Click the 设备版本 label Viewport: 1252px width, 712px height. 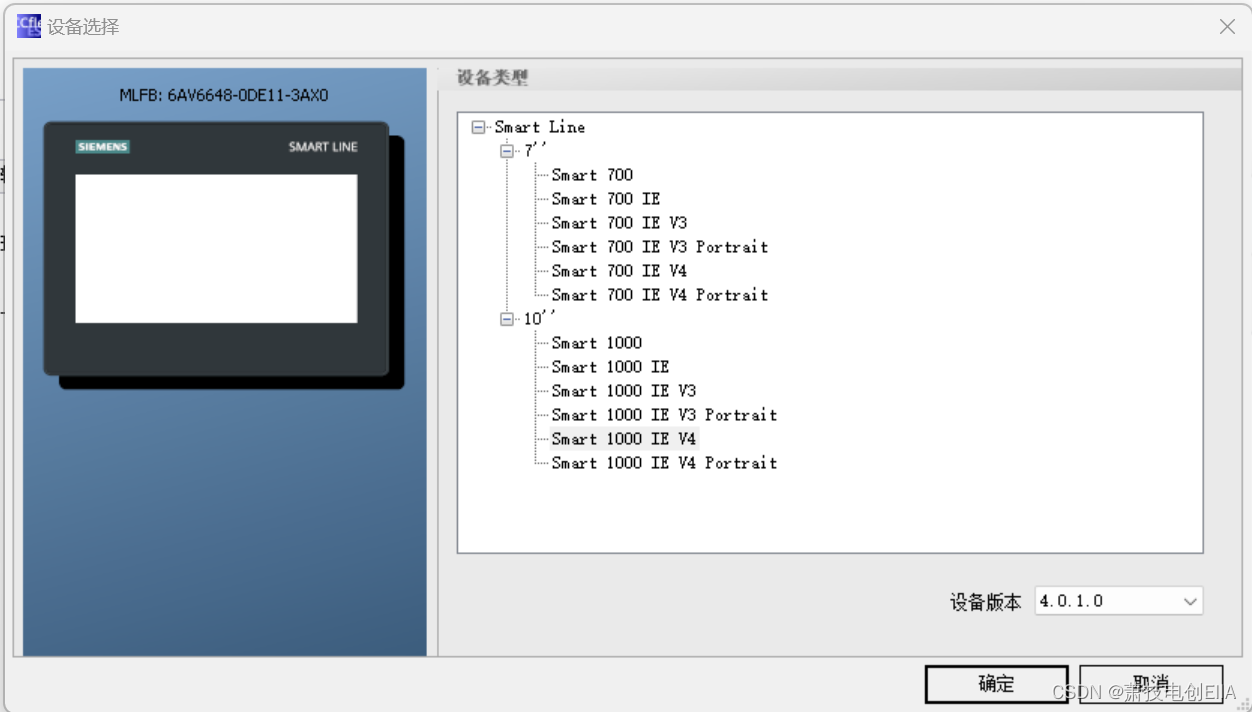point(986,602)
